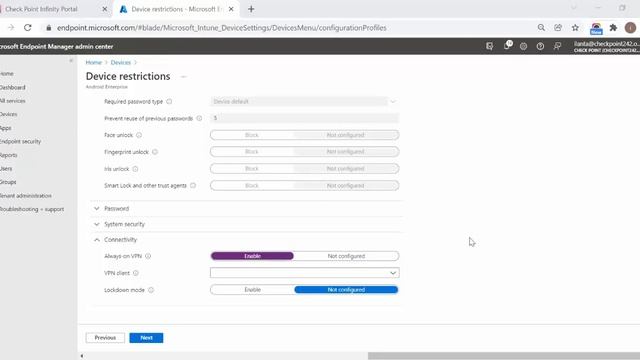The image size is (640, 360).
Task: Enable Lockdown mode
Action: click(x=252, y=290)
